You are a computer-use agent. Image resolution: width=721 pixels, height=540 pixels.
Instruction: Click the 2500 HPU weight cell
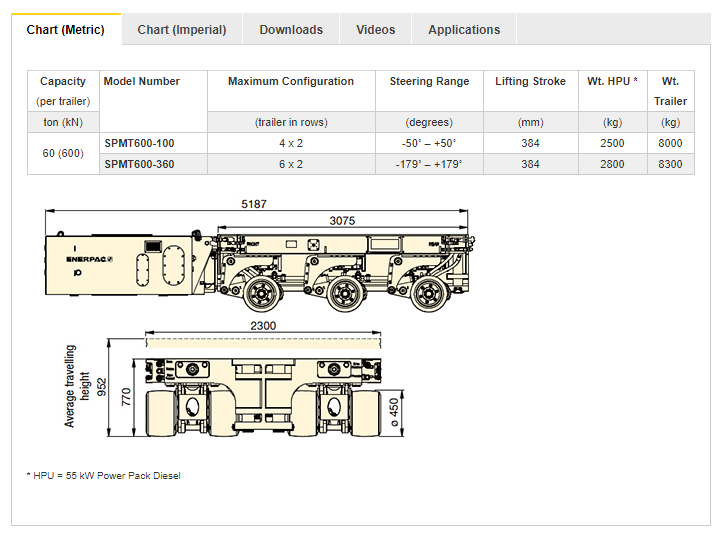tap(612, 143)
